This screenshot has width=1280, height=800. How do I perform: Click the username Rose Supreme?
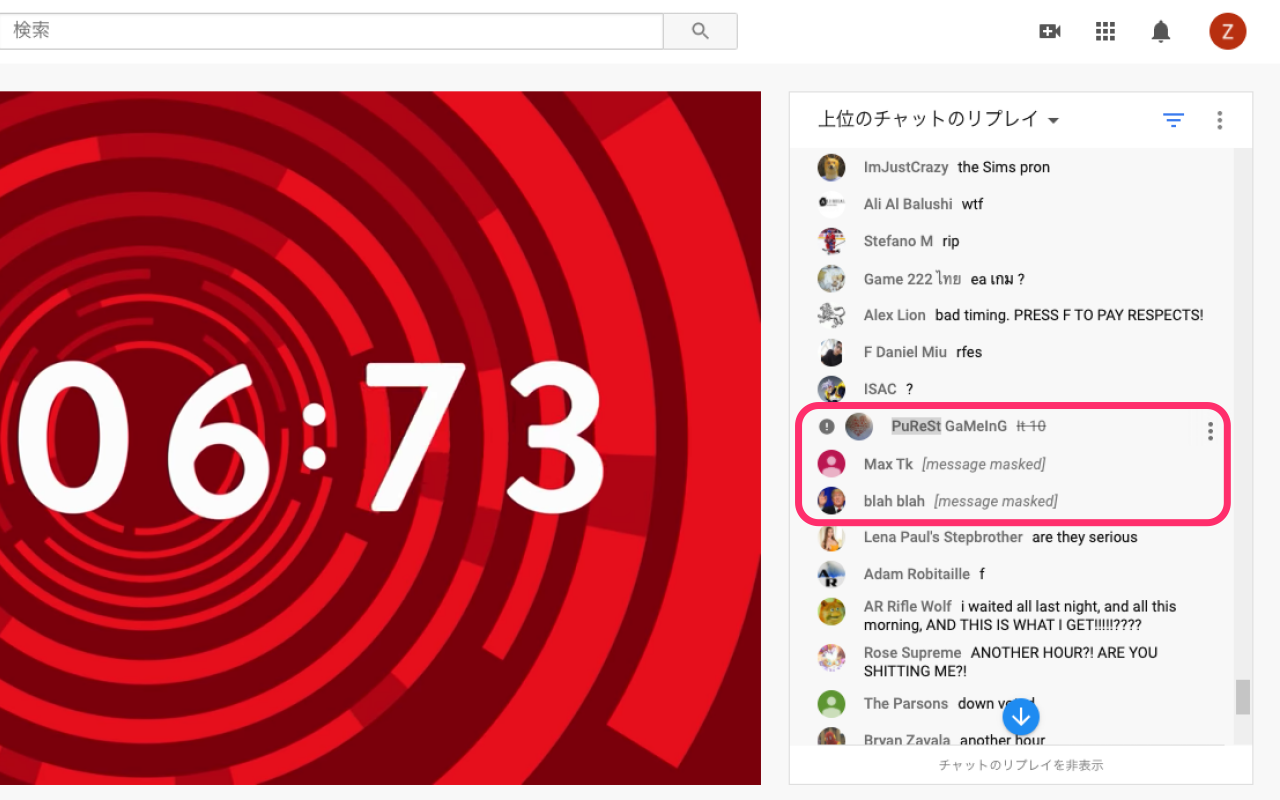(912, 652)
